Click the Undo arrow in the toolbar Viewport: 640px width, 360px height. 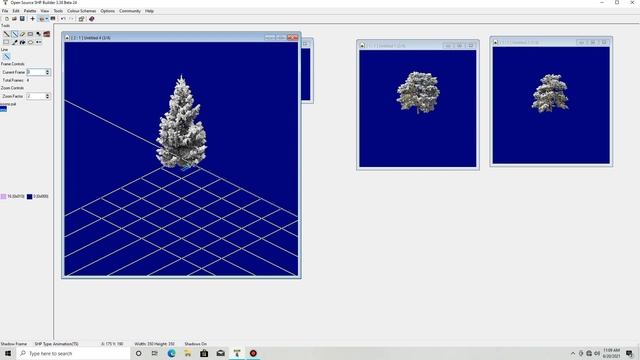pyautogui.click(x=63, y=19)
